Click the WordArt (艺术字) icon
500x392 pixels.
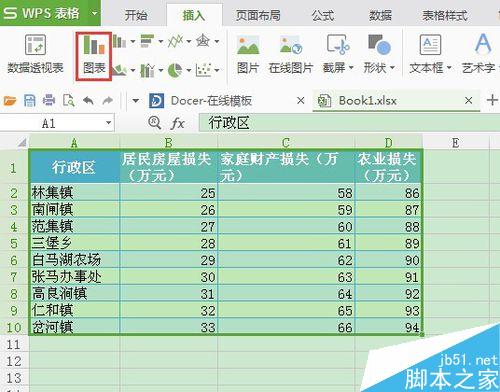click(483, 44)
